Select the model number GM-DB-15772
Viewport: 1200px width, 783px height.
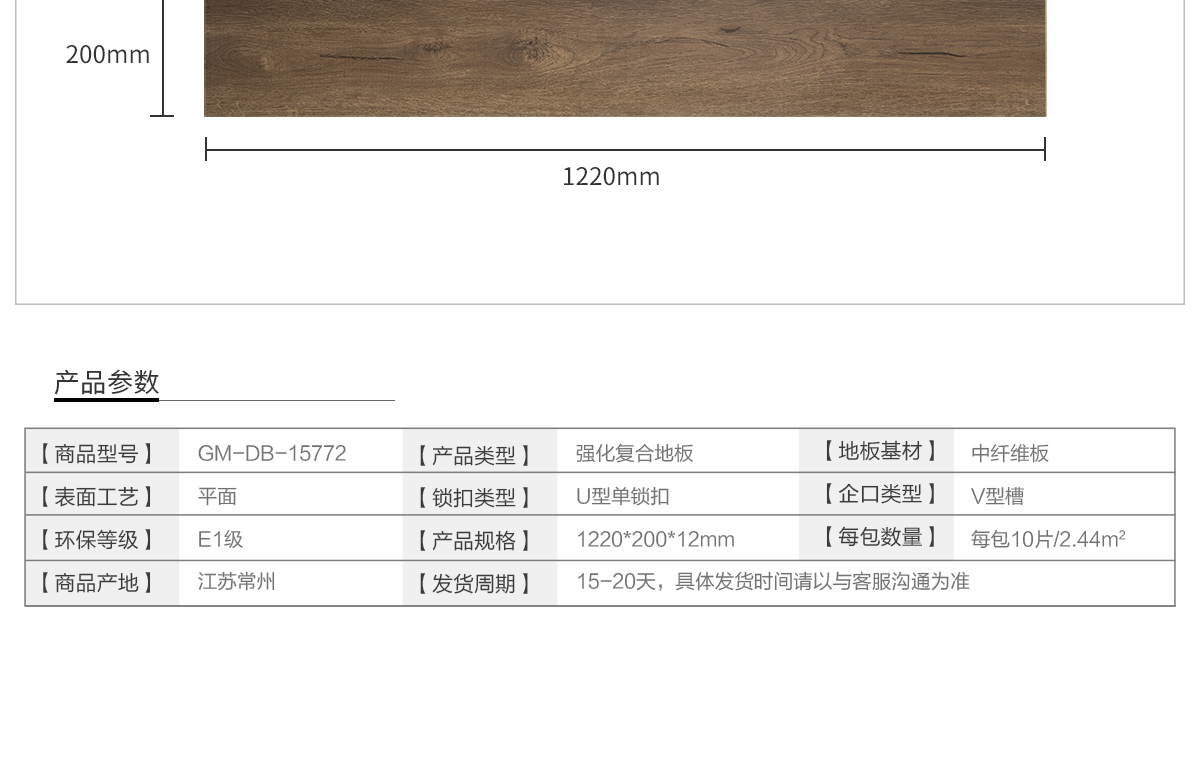272,453
